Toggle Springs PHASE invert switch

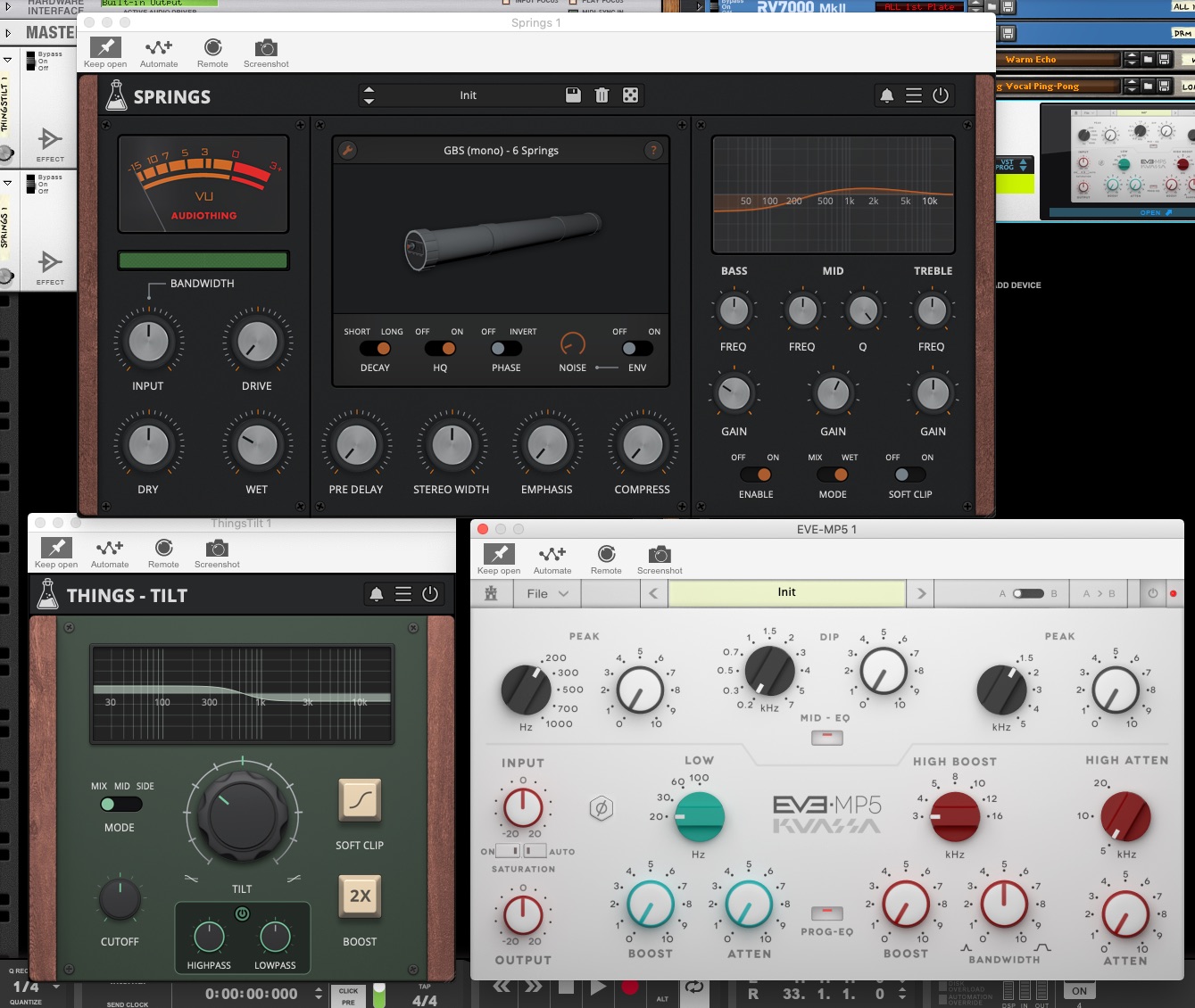[506, 349]
